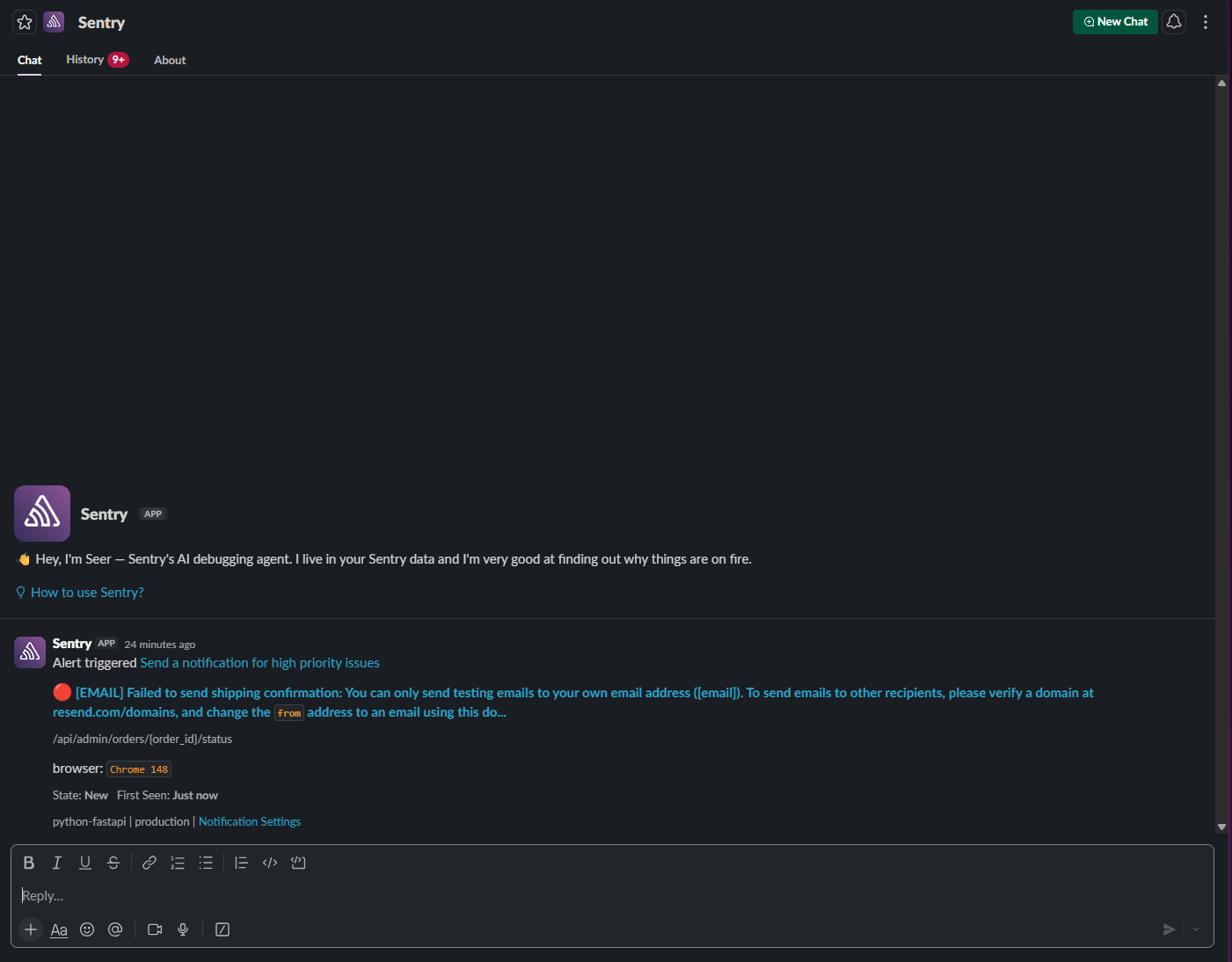The height and width of the screenshot is (962, 1232).
Task: Open notification bell settings
Action: 1174,22
